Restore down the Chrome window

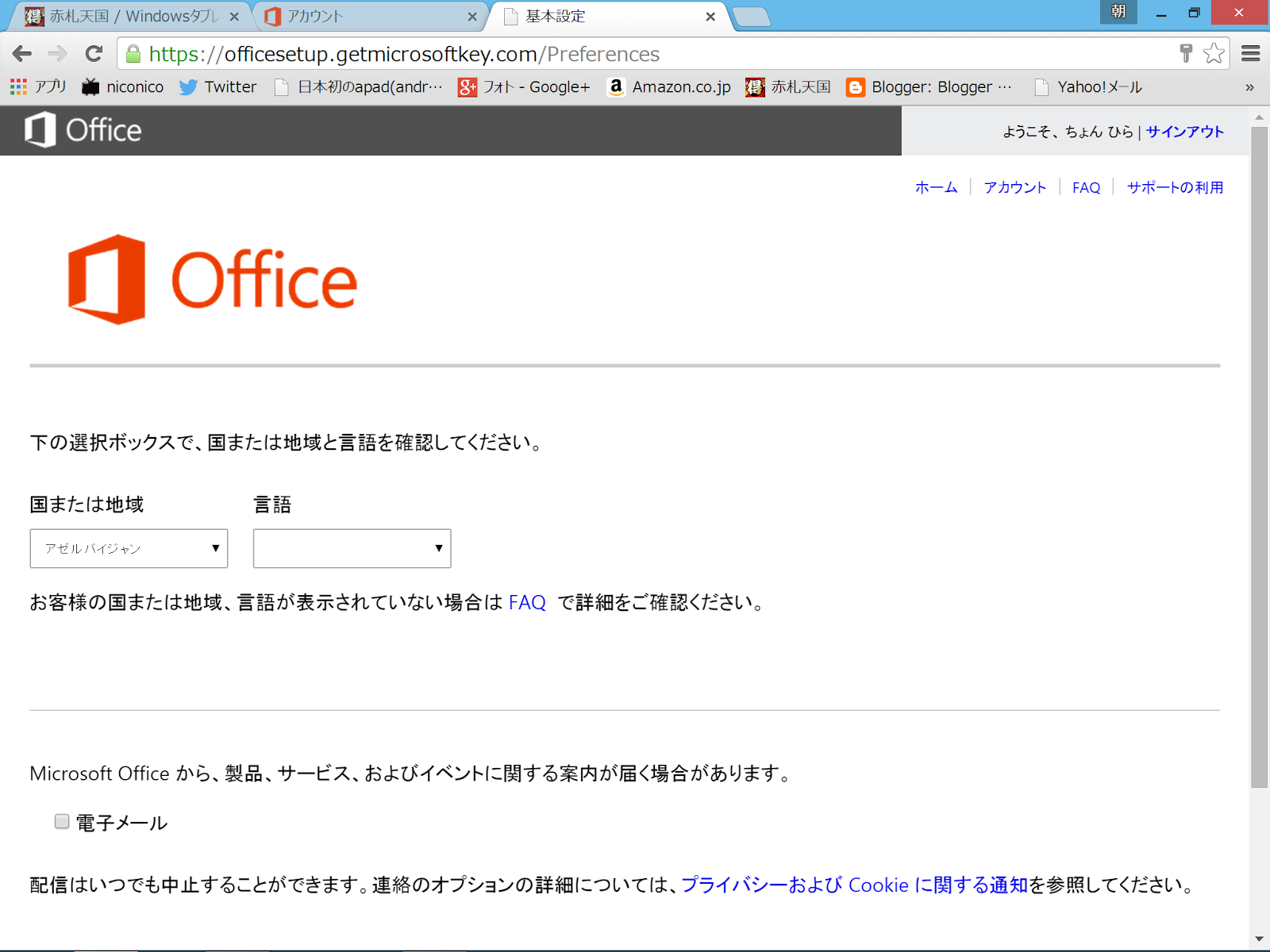[x=1194, y=13]
